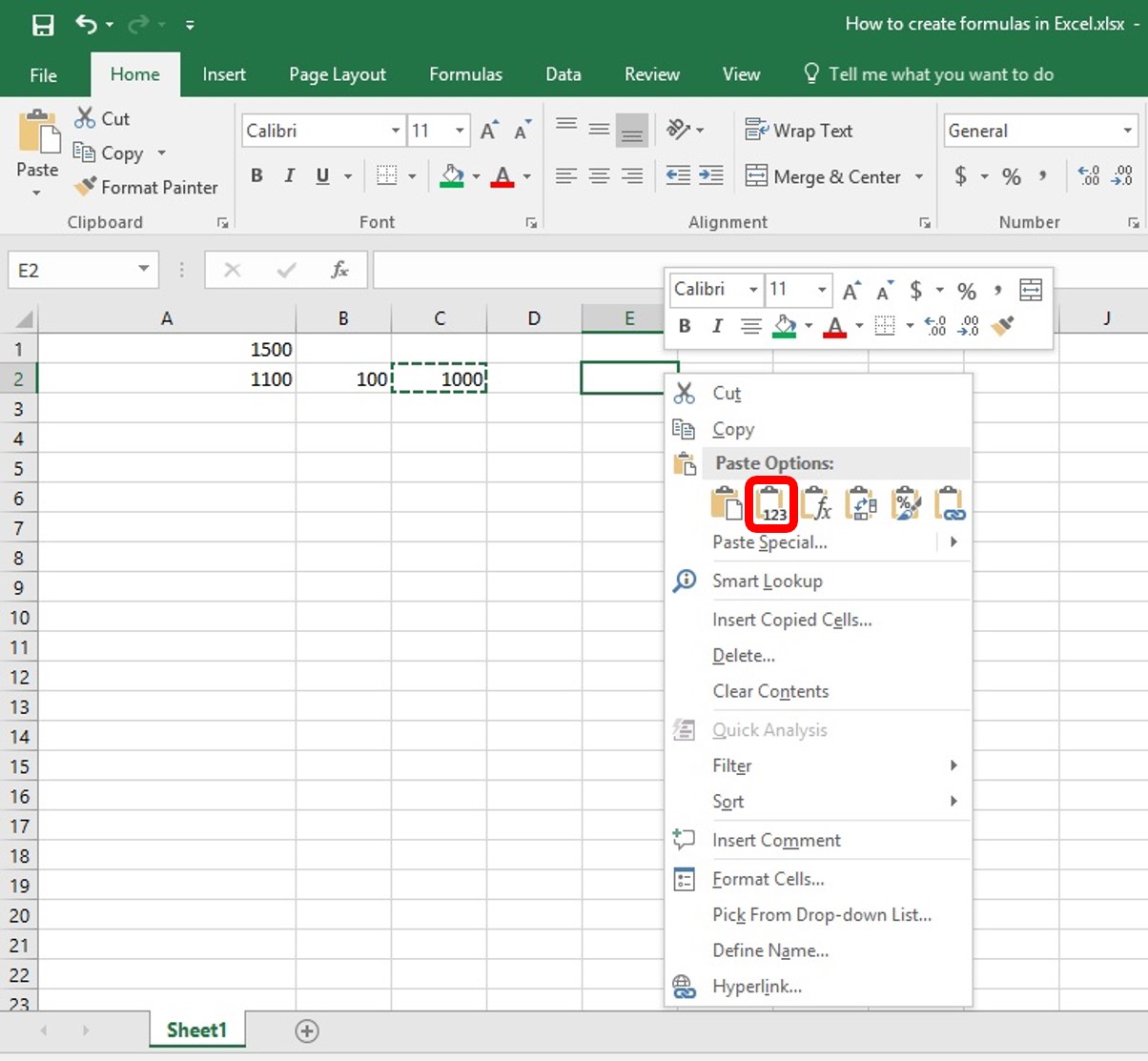Apply red font color from ribbon
This screenshot has width=1148, height=1061.
coord(502,176)
